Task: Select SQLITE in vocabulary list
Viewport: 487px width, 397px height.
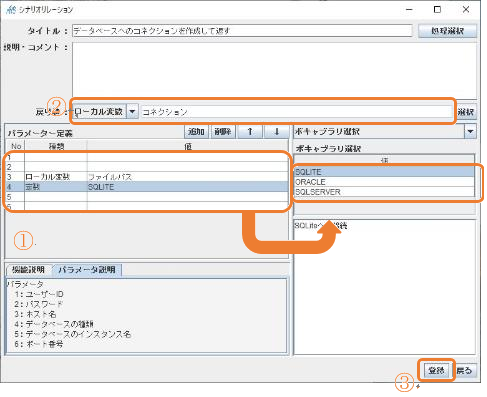Action: (384, 172)
